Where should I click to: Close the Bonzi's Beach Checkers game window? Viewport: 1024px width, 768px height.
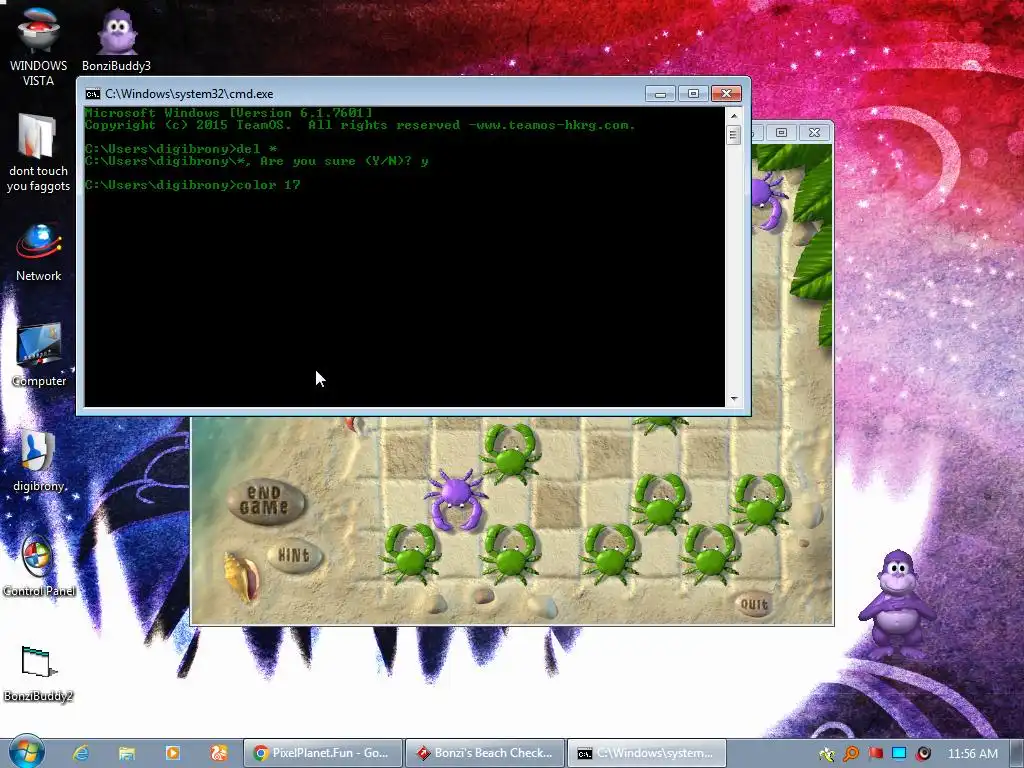814,133
